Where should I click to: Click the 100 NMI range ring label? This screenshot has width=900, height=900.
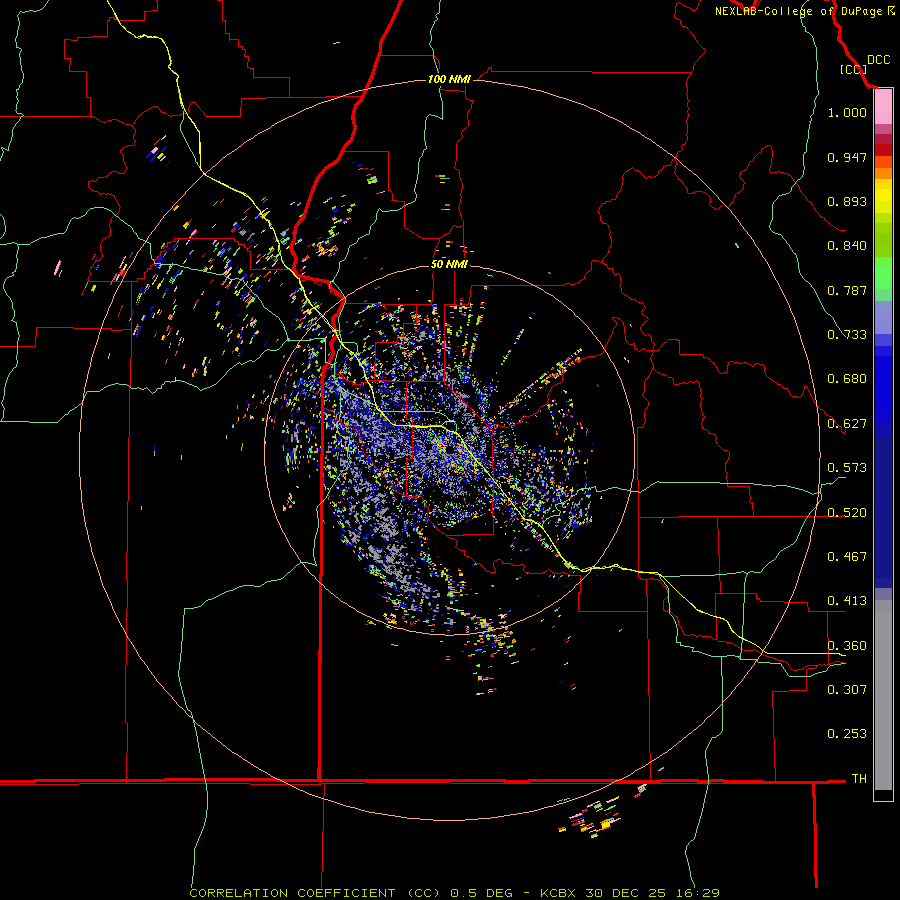tap(449, 79)
